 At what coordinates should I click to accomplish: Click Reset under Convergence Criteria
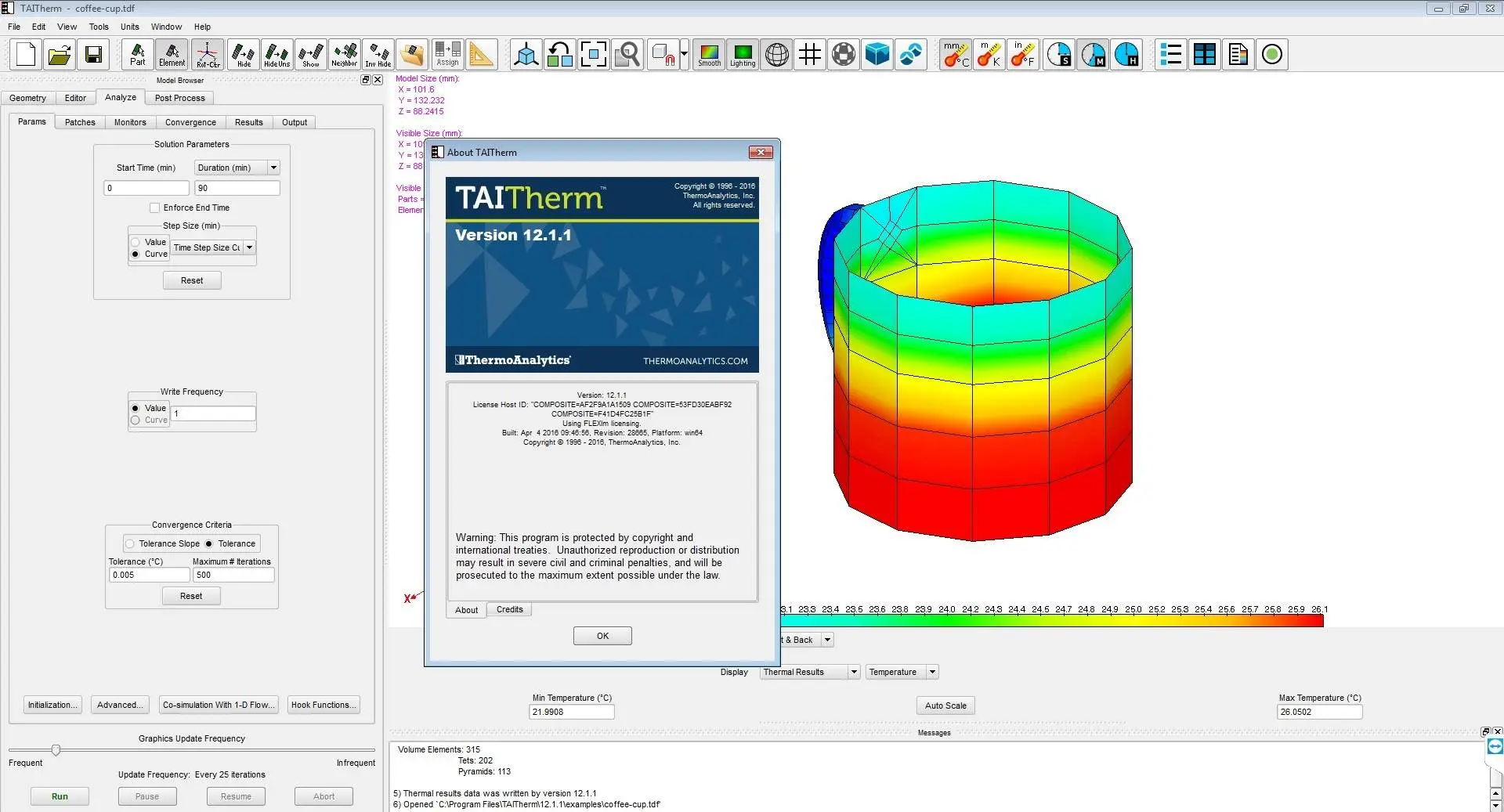[x=191, y=596]
